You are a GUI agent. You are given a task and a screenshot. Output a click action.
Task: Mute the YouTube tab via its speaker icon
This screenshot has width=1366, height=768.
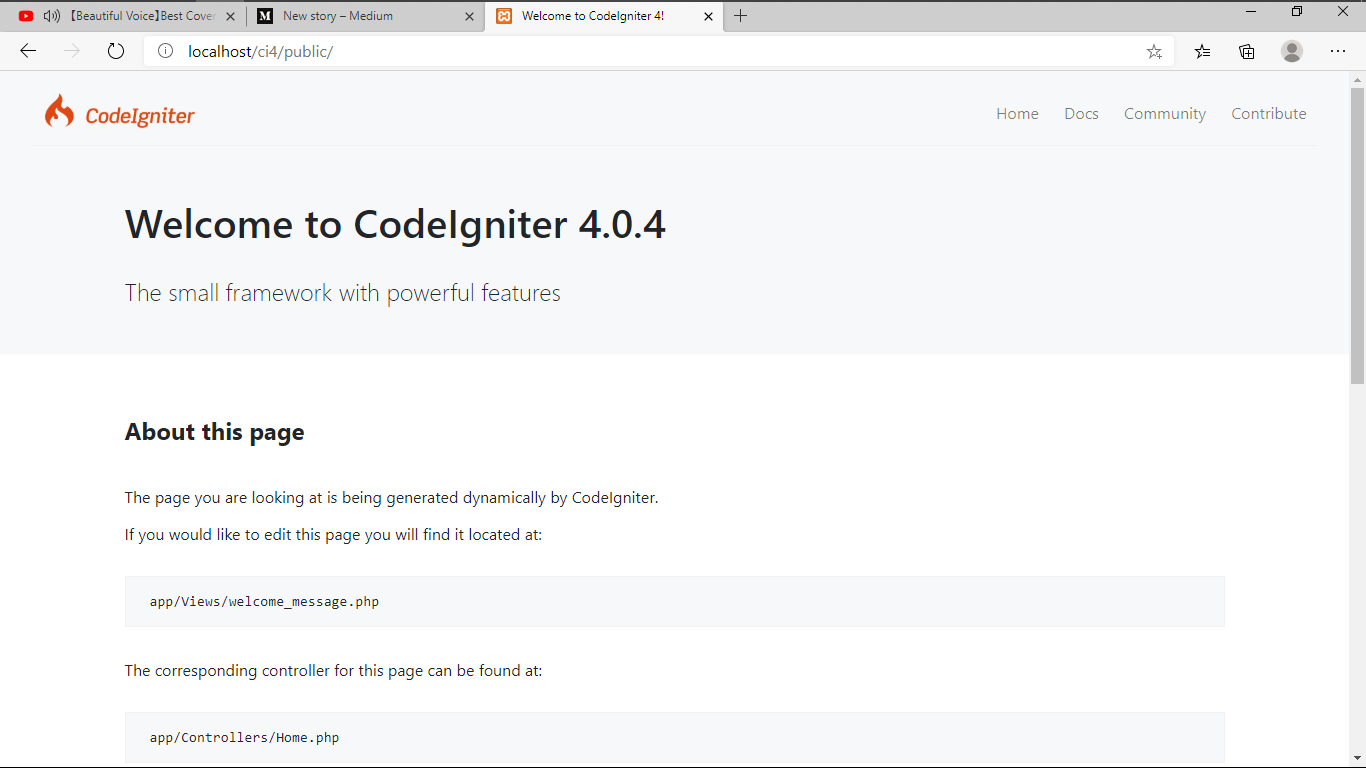pyautogui.click(x=50, y=16)
